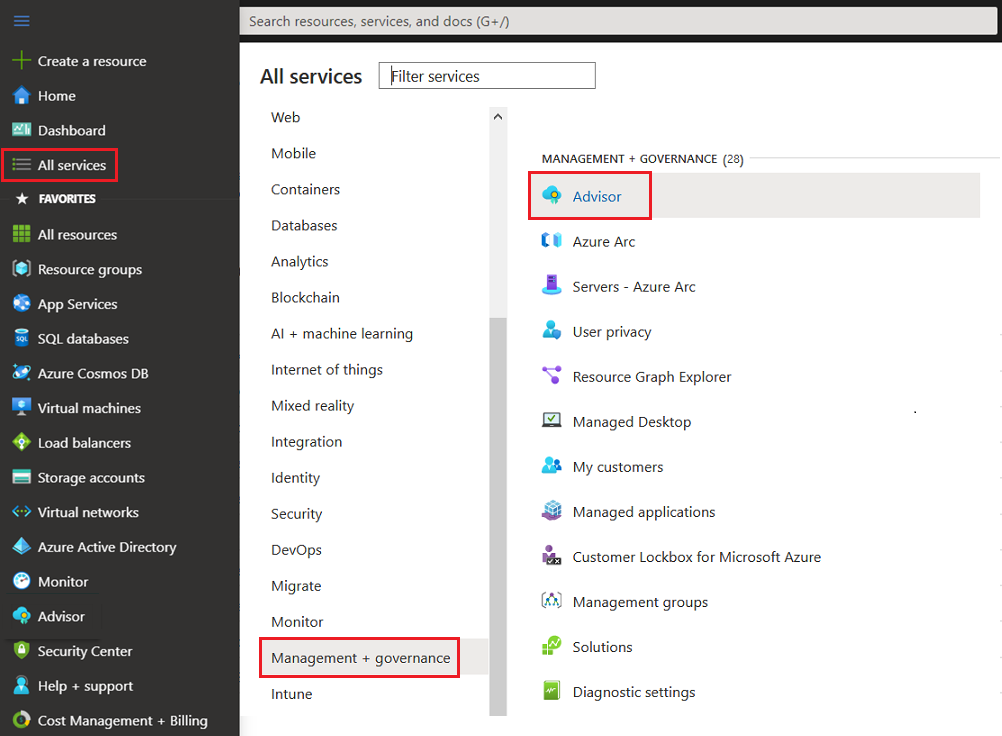Select the Web category
This screenshot has height=736, width=1002.
[x=285, y=118]
